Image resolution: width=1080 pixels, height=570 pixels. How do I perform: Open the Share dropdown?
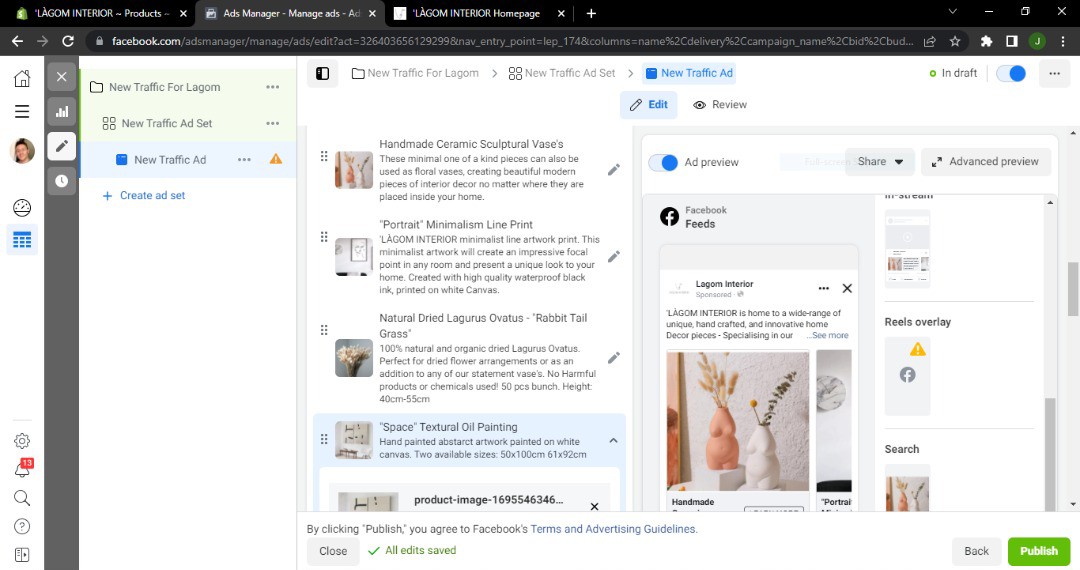(880, 162)
